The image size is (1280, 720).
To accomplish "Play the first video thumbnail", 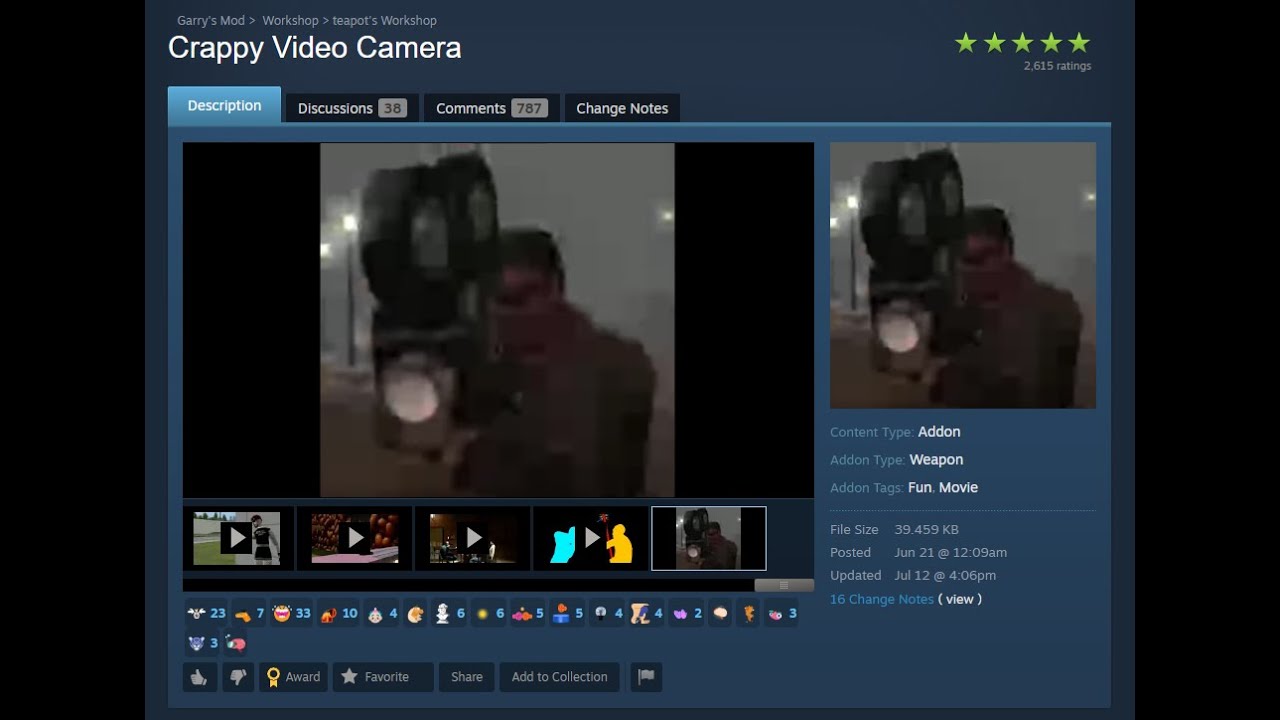I will 237,538.
